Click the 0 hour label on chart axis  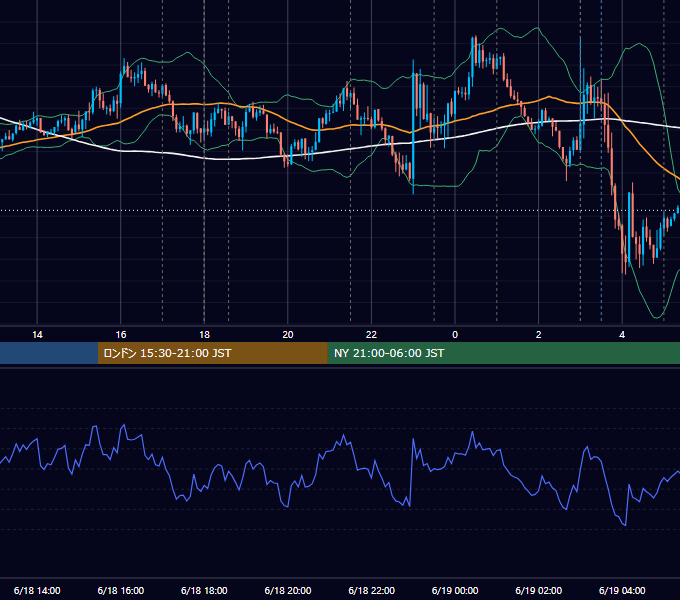[455, 335]
